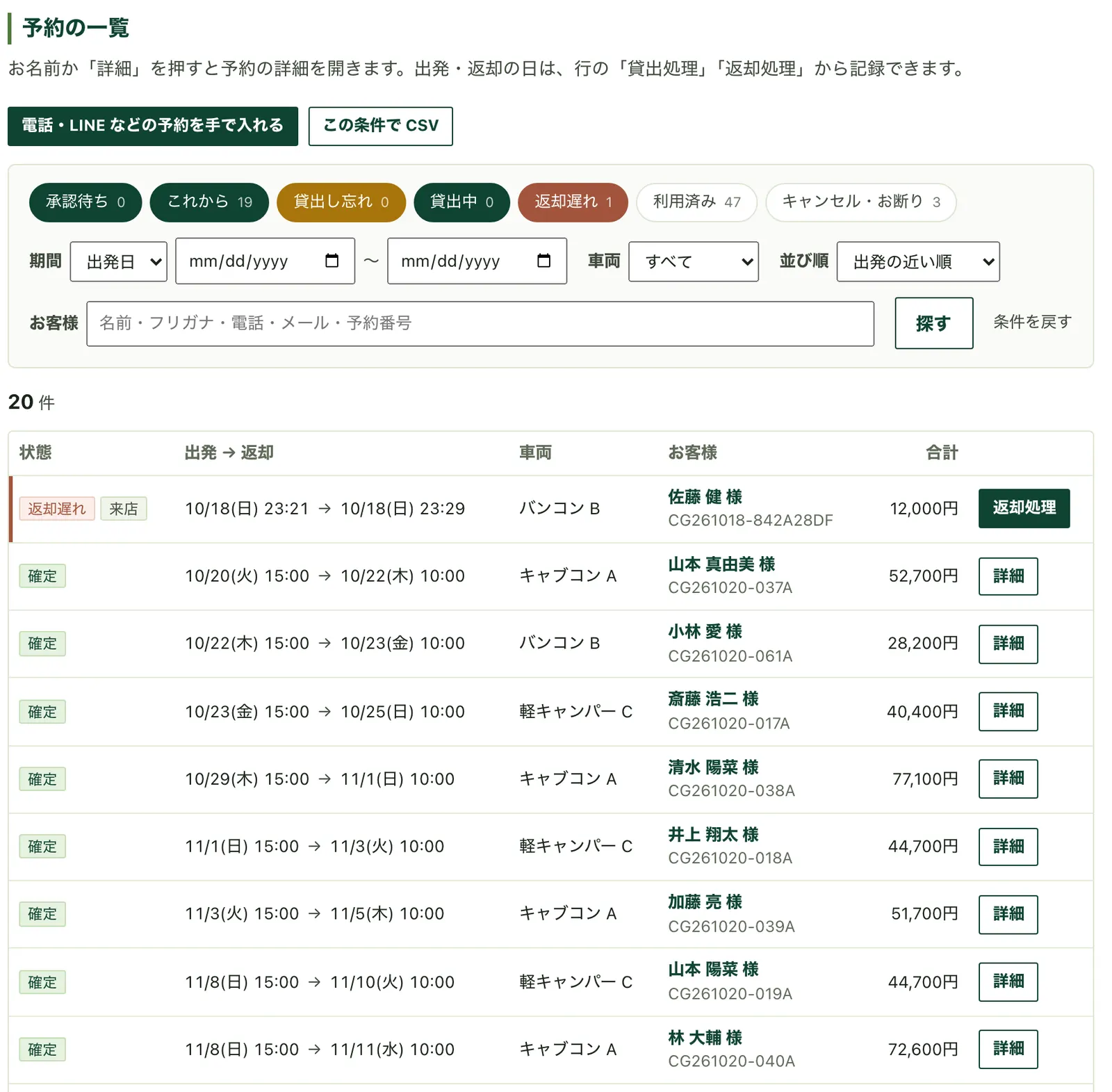Viewport: 1112px width, 1092px height.
Task: Open 詳細 for 加藤 亮 reservation
Action: [1008, 914]
